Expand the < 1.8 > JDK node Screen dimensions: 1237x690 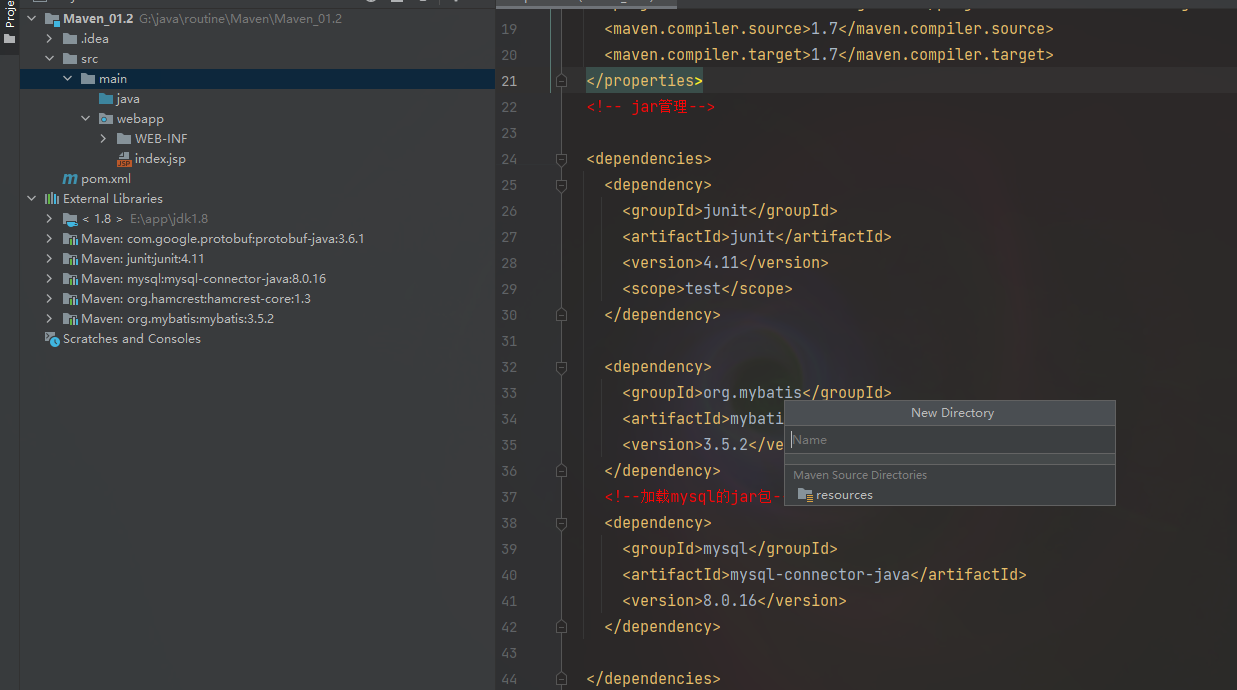(49, 219)
